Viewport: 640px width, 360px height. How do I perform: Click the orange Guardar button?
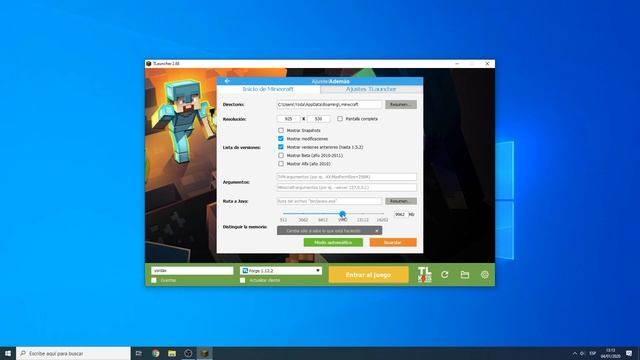pyautogui.click(x=393, y=242)
